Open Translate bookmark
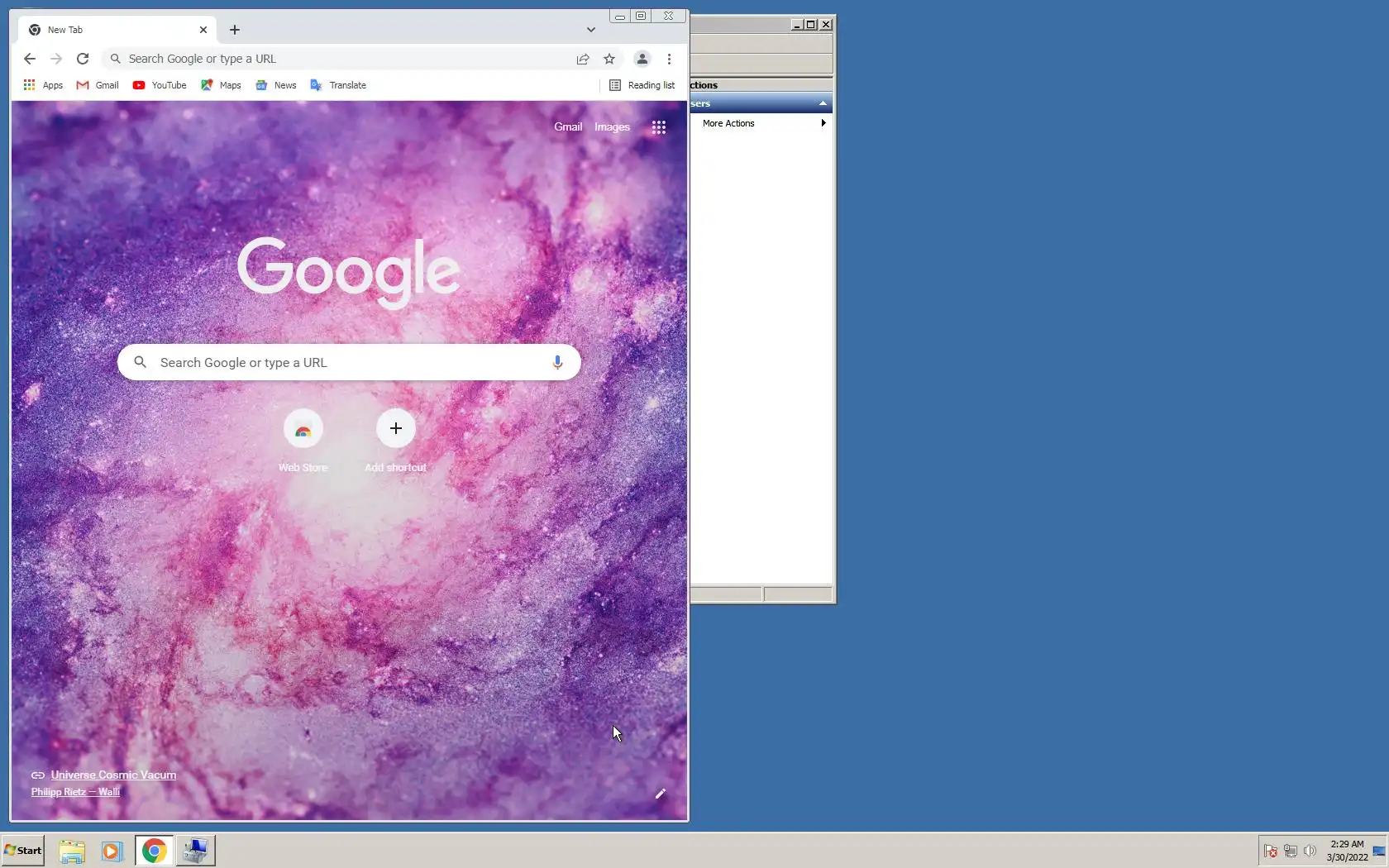The height and width of the screenshot is (868, 1389). [x=338, y=85]
